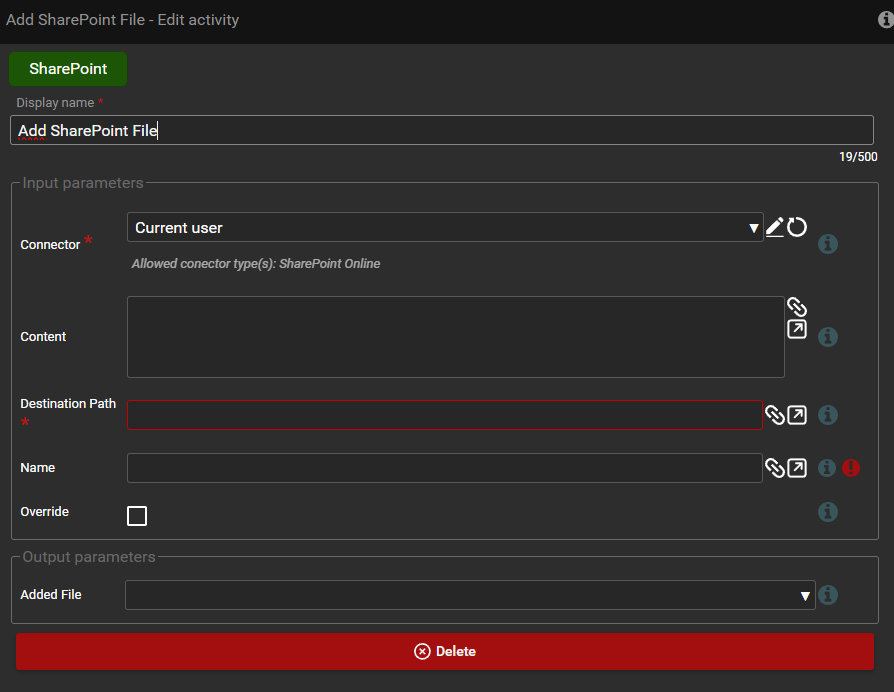Viewport: 894px width, 692px height.
Task: Click the red Delete button
Action: coord(445,651)
